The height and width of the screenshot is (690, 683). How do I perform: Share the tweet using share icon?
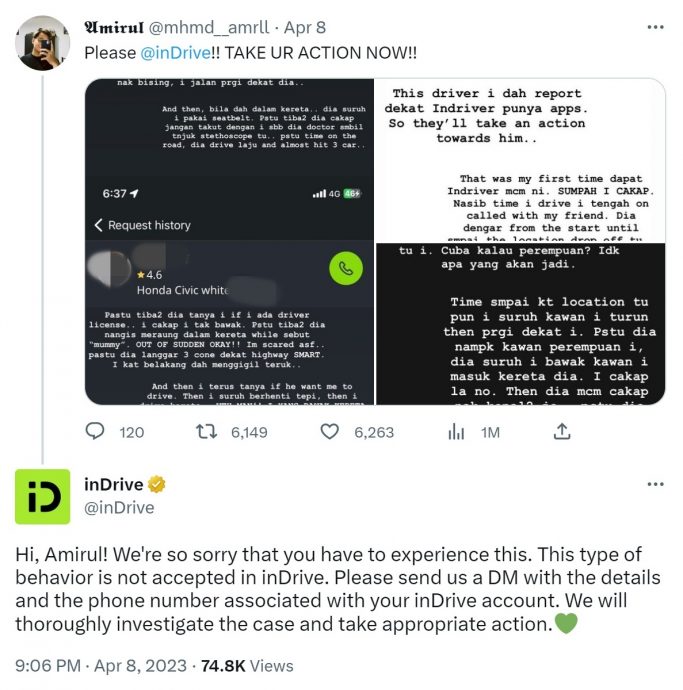coord(562,432)
